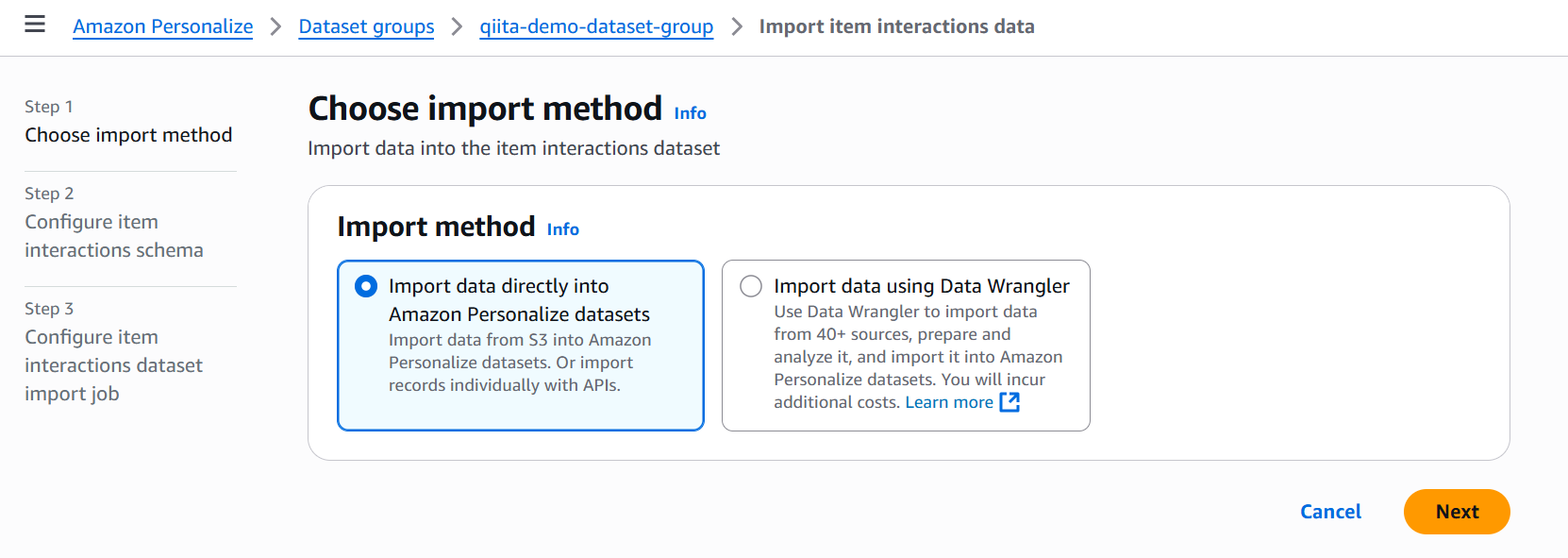Click the chevron after Amazon Personalize breadcrumb

(275, 26)
